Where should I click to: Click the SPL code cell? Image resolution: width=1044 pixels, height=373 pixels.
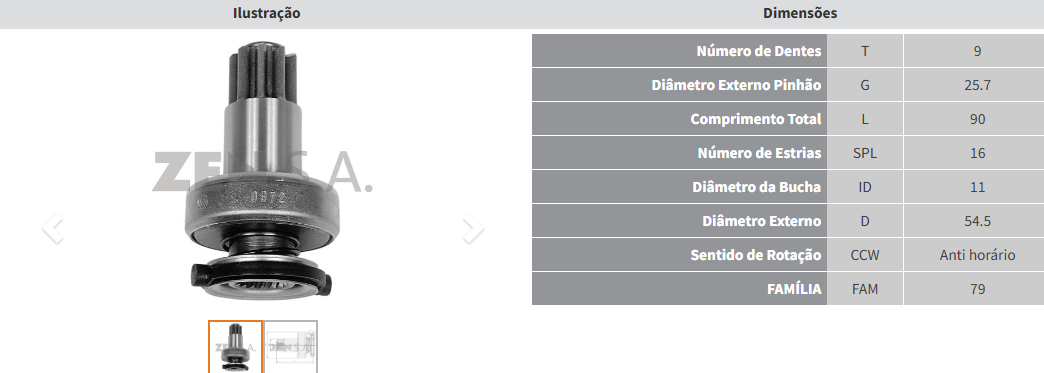click(x=865, y=153)
